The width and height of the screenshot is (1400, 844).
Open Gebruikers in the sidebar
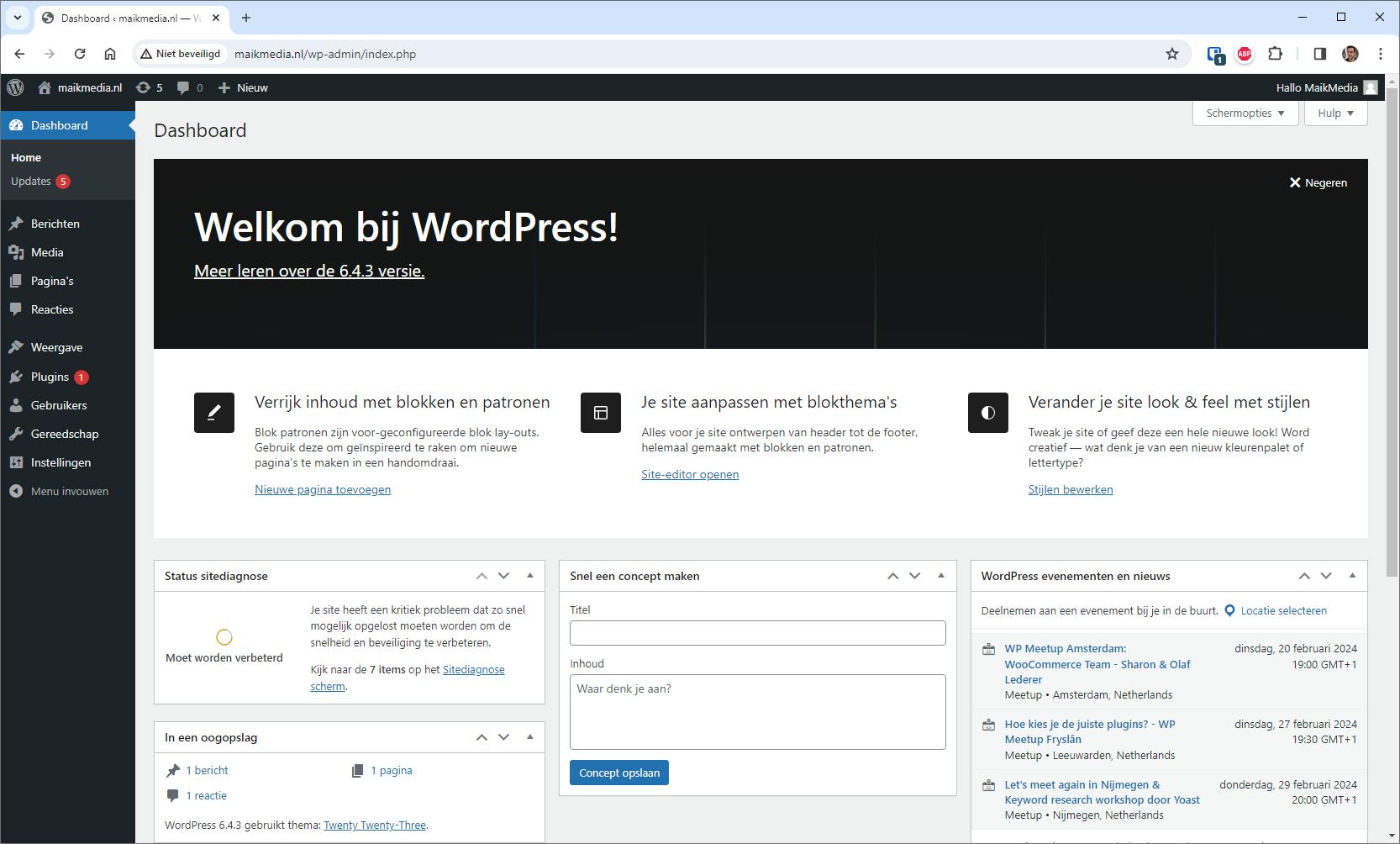click(59, 405)
